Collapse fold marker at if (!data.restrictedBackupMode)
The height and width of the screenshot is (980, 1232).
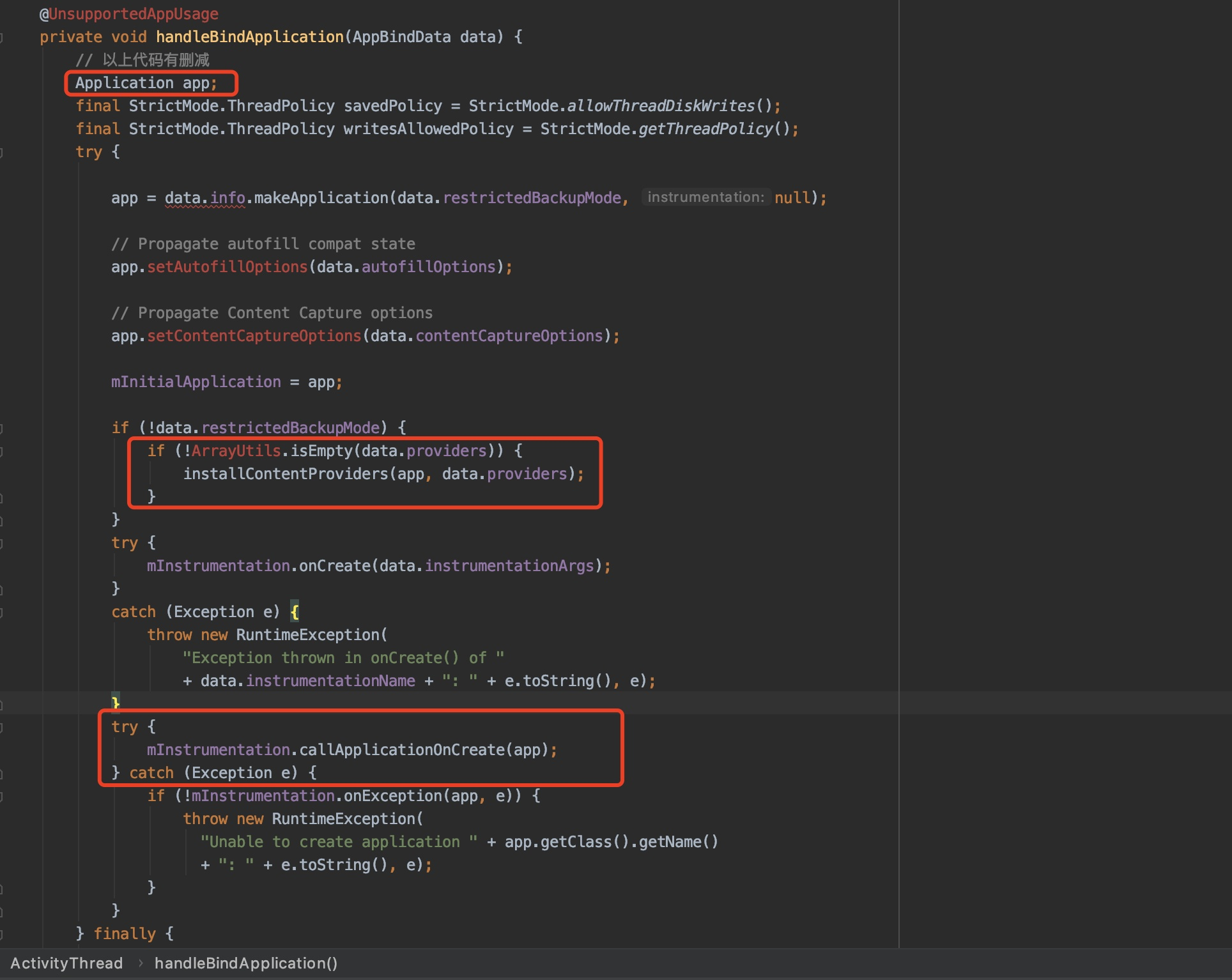coord(2,428)
